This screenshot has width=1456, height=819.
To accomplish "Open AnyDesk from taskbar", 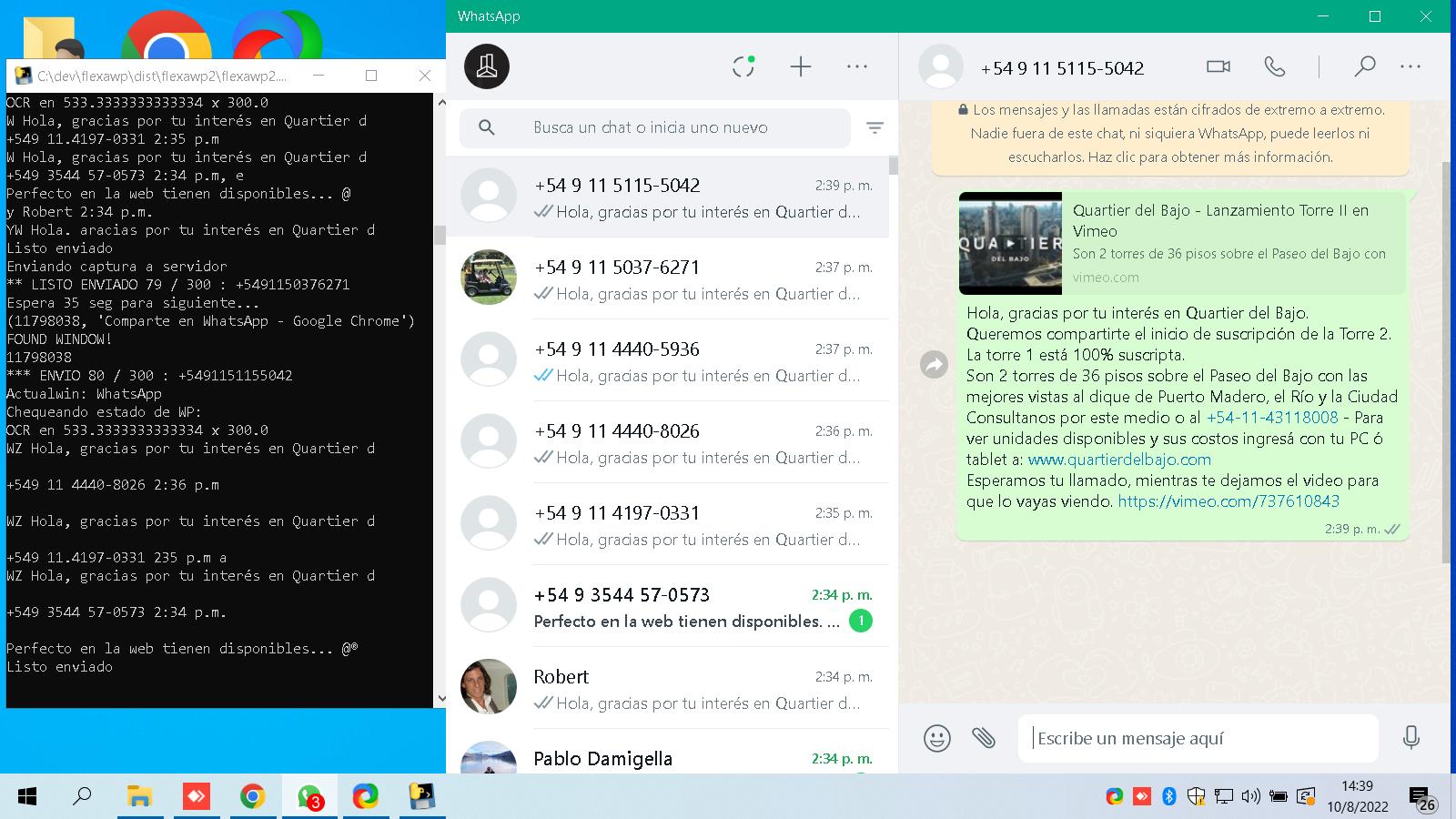I will coord(196,797).
